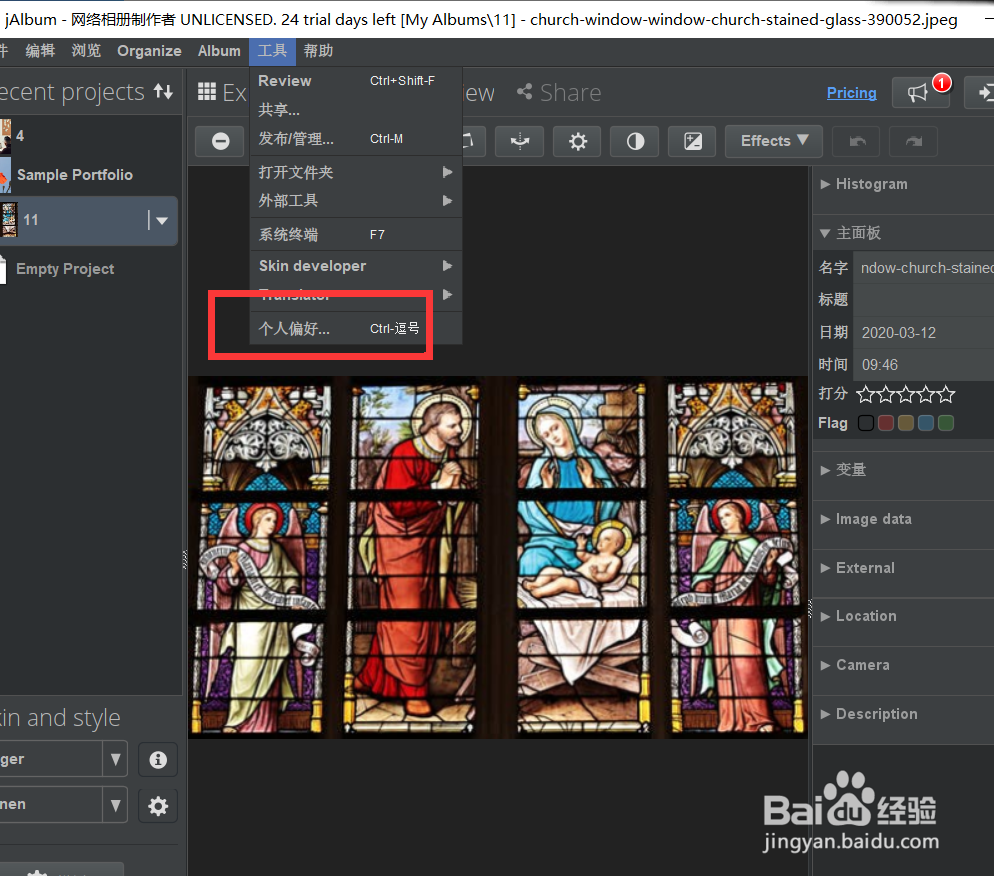Click in the 标题 title field
This screenshot has height=876, width=994.
pos(924,300)
